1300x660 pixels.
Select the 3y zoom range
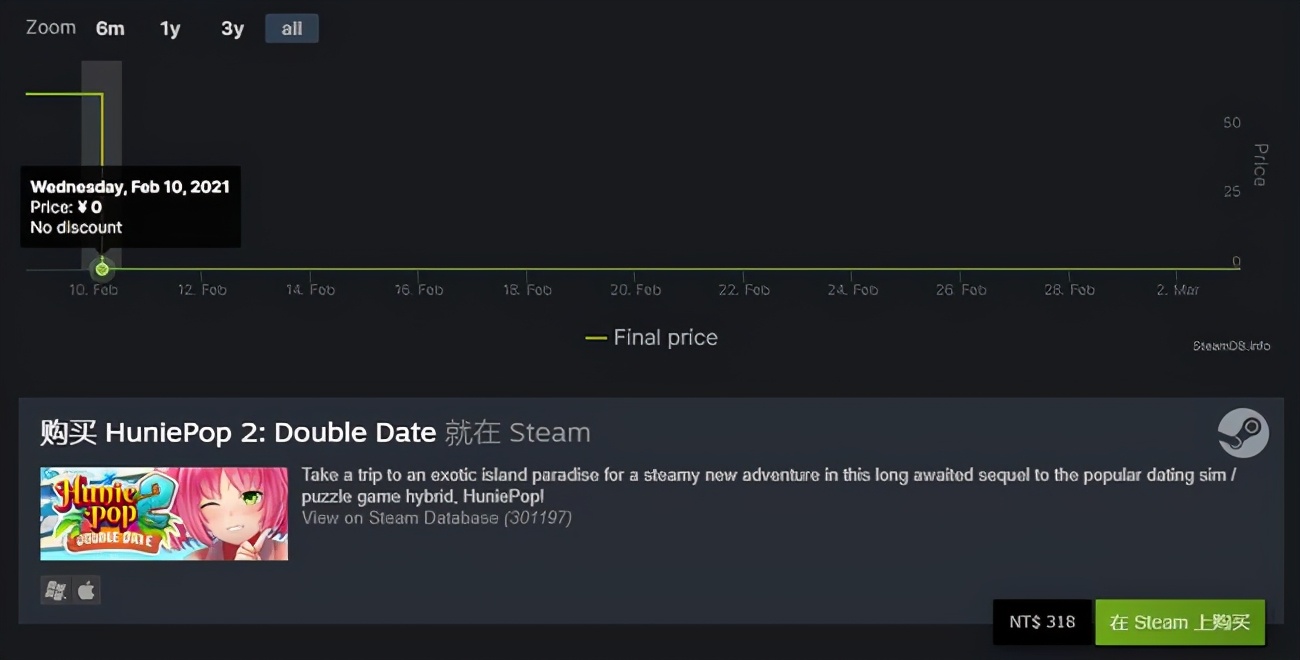coord(231,28)
